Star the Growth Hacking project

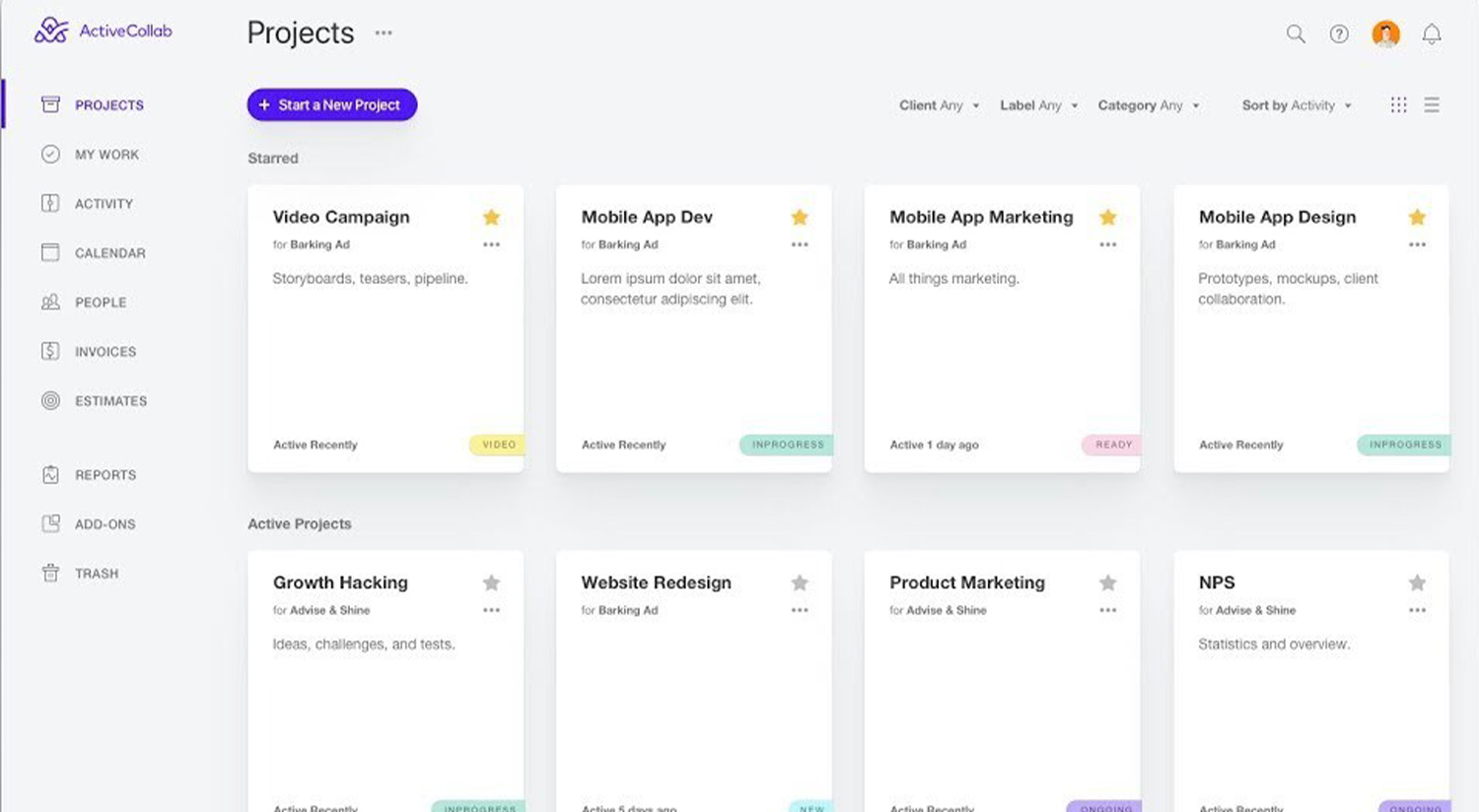tap(491, 582)
